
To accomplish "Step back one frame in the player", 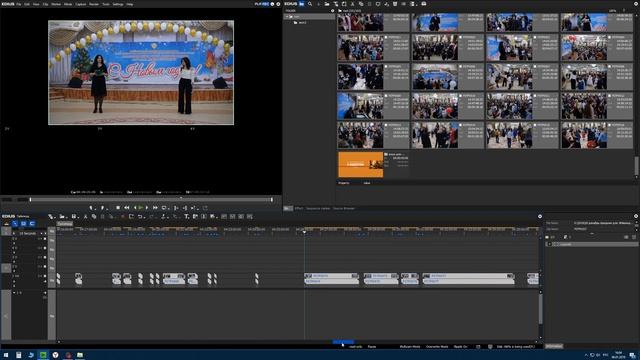I will click(135, 208).
